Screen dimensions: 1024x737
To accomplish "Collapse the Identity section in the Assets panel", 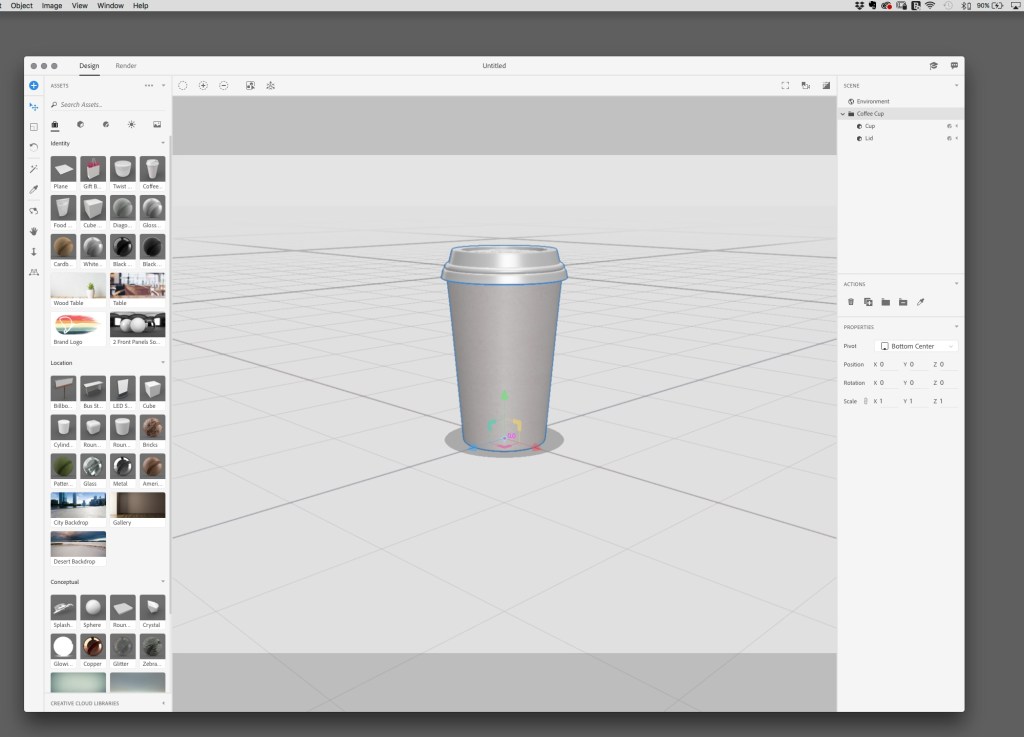I will pyautogui.click(x=163, y=143).
